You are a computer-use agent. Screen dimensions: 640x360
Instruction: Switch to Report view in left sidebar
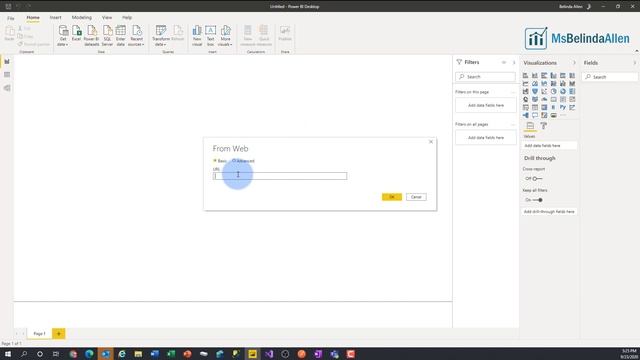click(x=7, y=62)
